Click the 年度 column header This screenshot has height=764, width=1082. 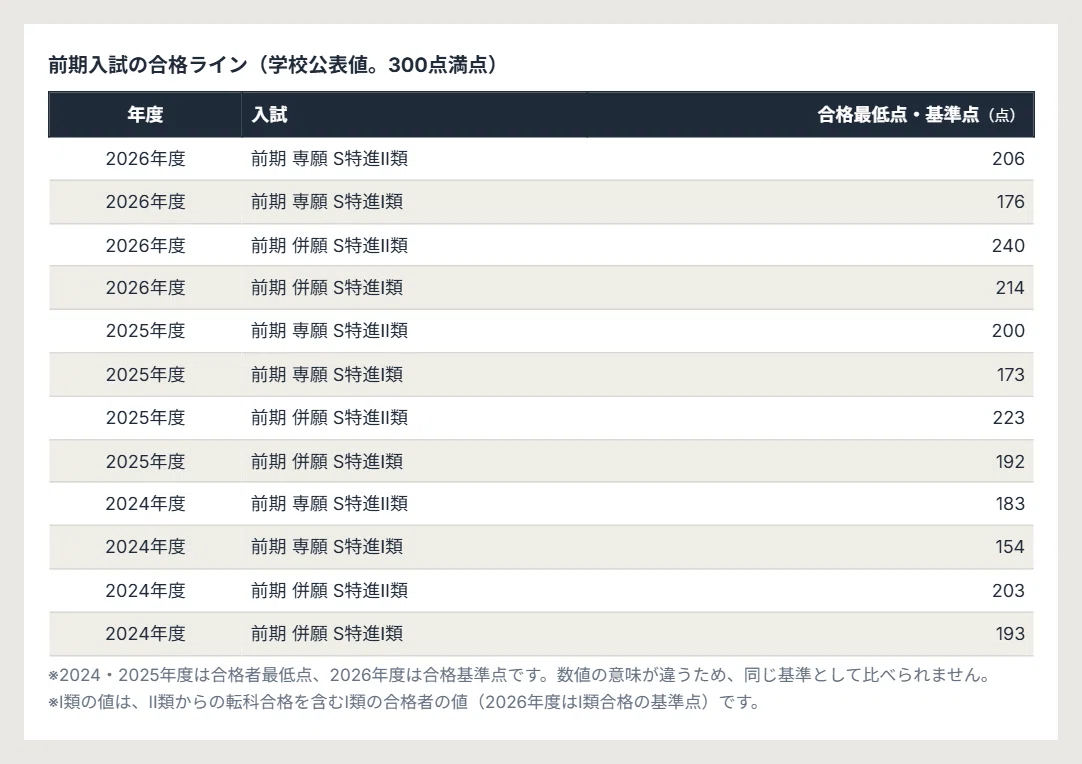point(145,115)
